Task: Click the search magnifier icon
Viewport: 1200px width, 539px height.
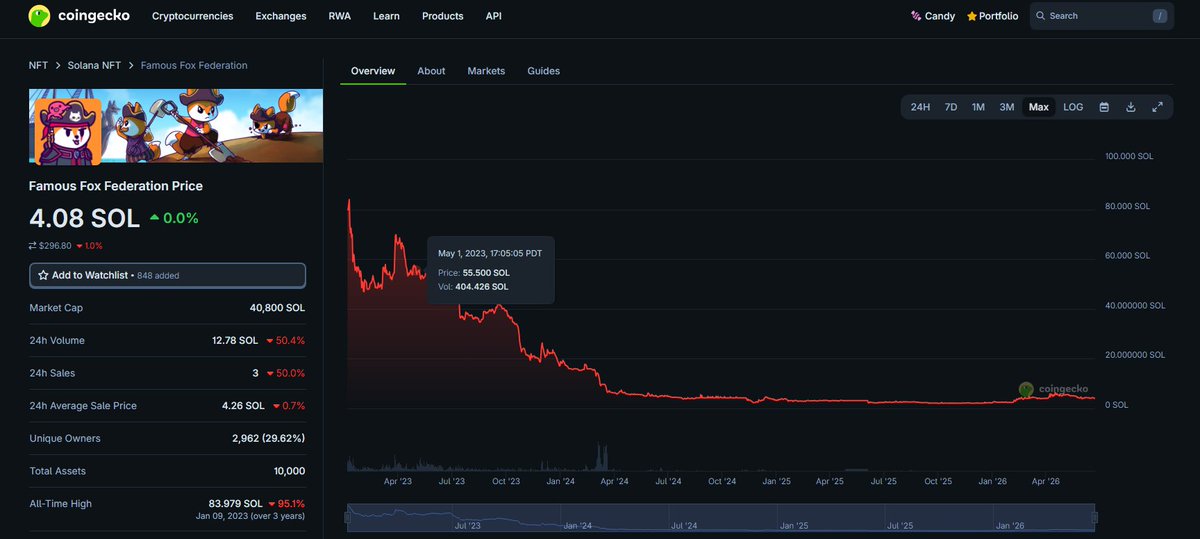Action: pos(1041,16)
